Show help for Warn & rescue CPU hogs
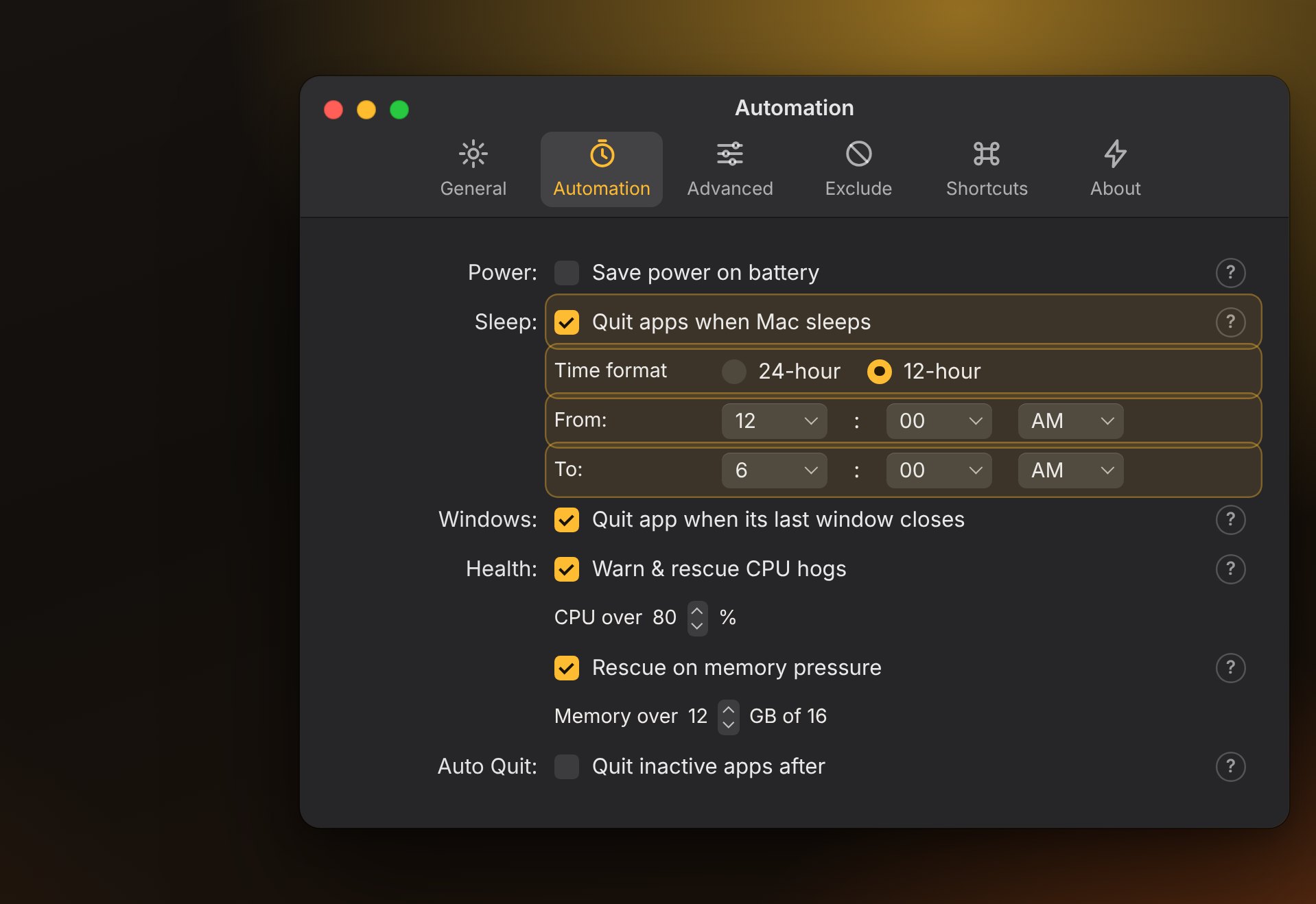The height and width of the screenshot is (904, 1316). [x=1230, y=569]
